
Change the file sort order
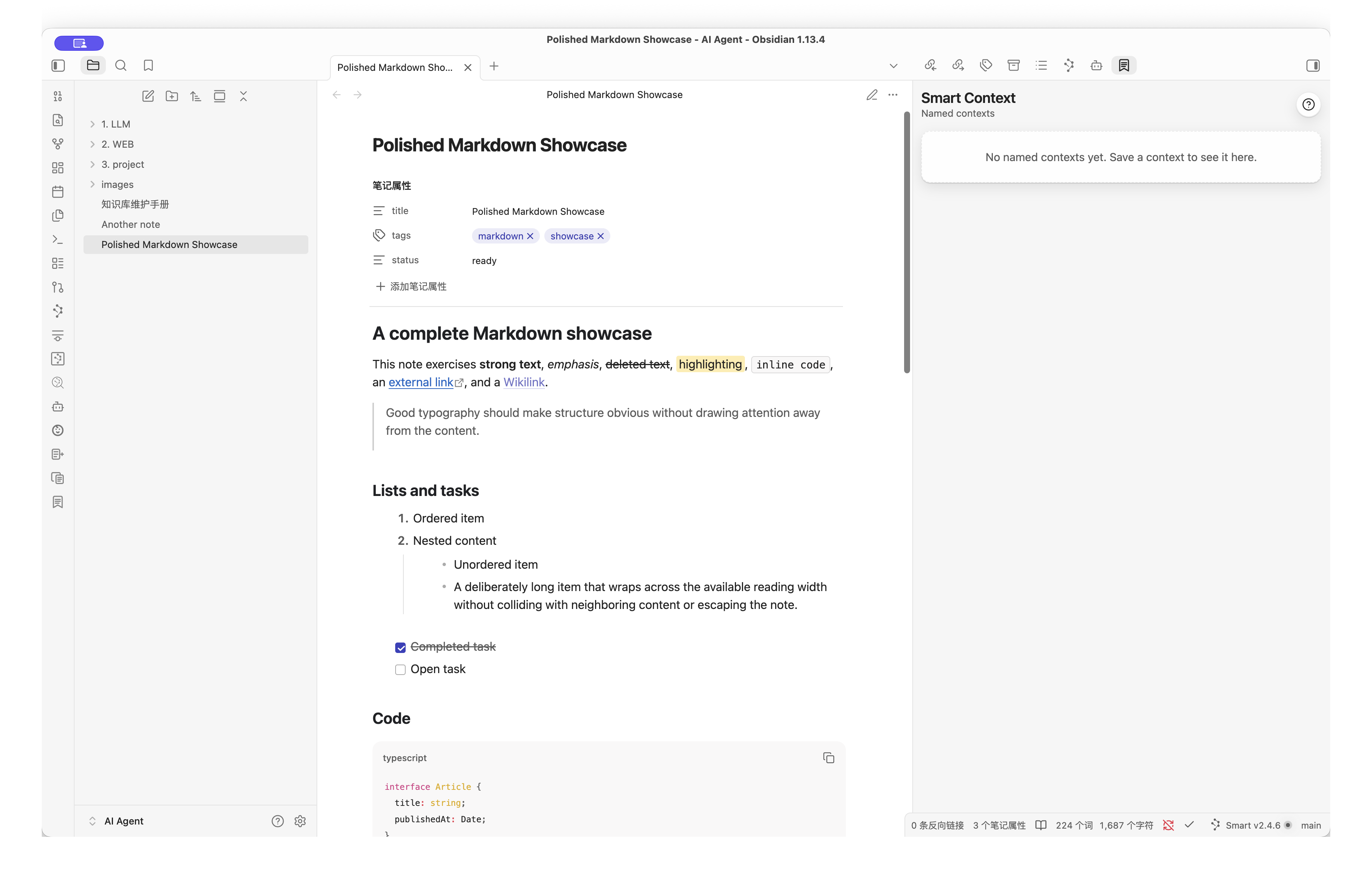(x=195, y=96)
